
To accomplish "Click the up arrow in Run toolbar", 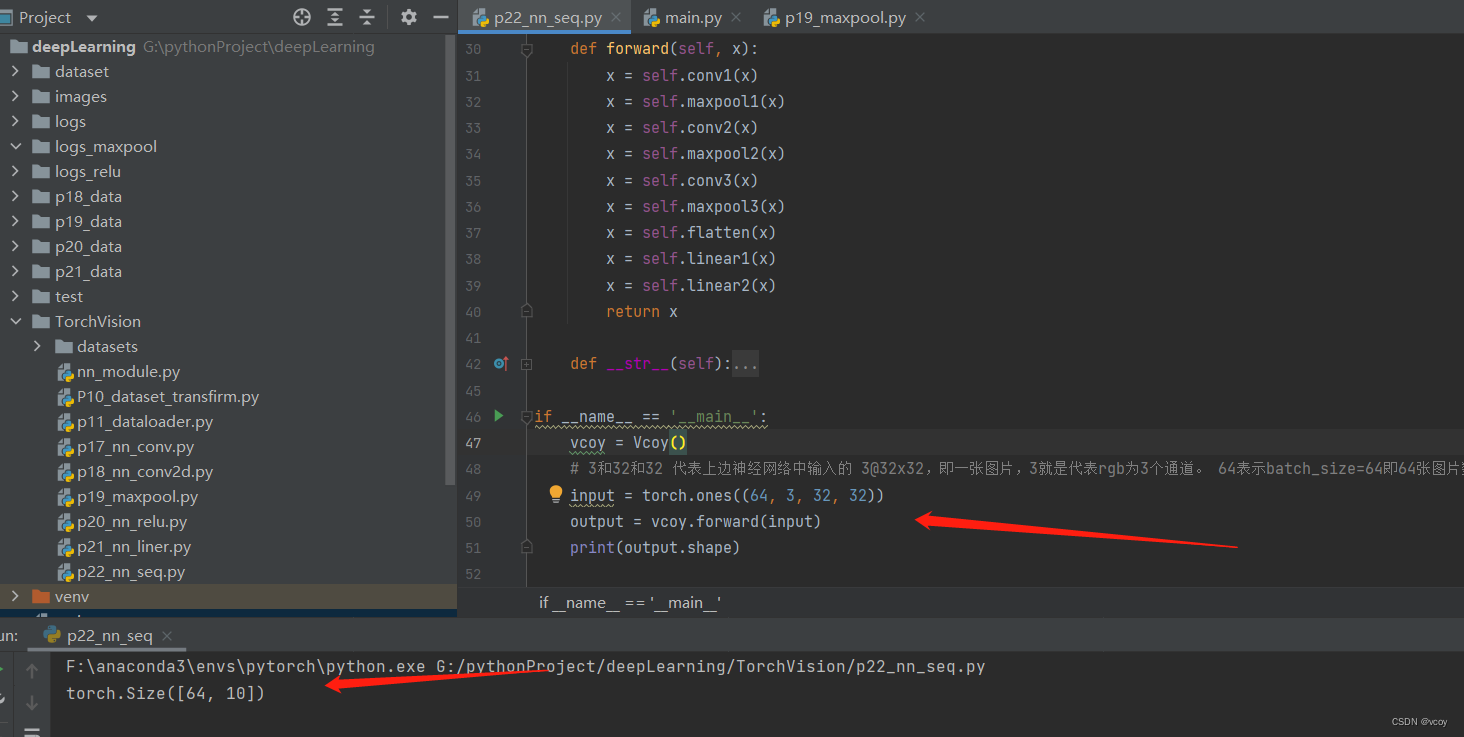I will point(32,671).
